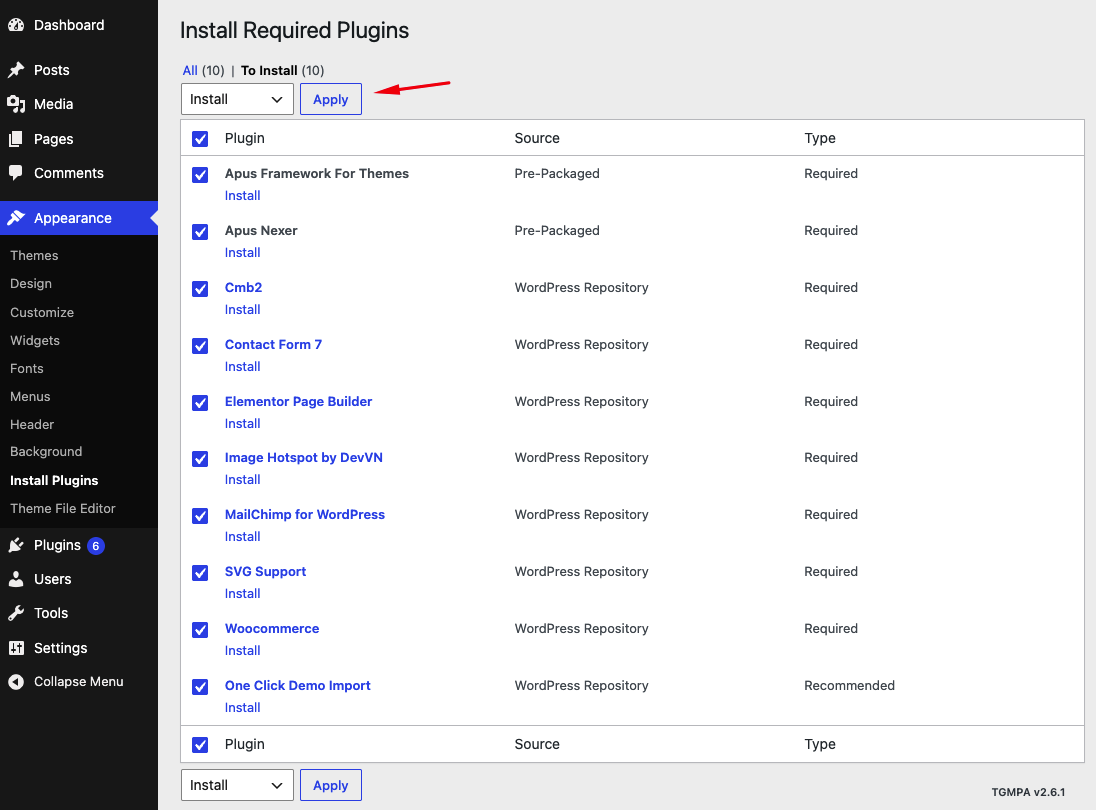The image size is (1096, 810).
Task: Click the Recommended type cell
Action: [849, 686]
